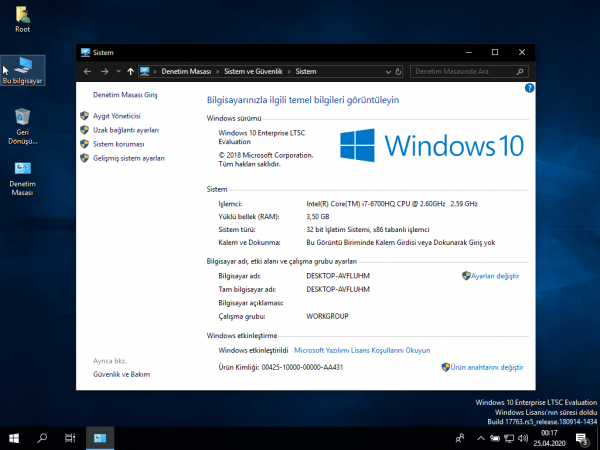Screen dimensions: 600x450
Task: Click Ayarları değiştir link
Action: point(495,275)
